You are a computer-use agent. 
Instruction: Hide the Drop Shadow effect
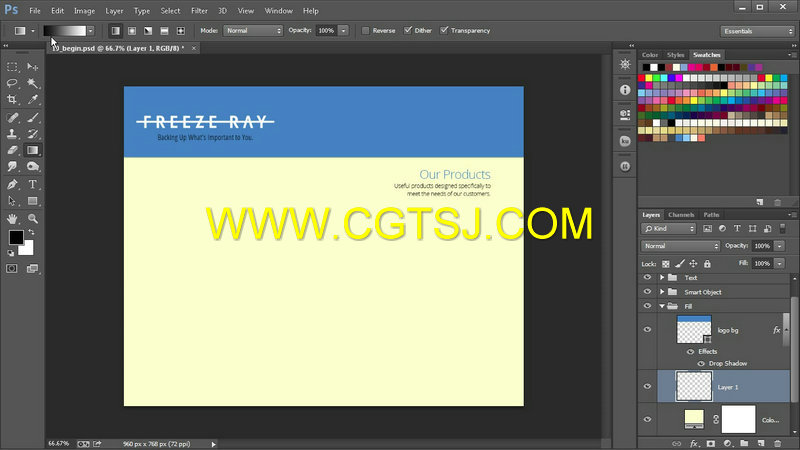point(701,364)
